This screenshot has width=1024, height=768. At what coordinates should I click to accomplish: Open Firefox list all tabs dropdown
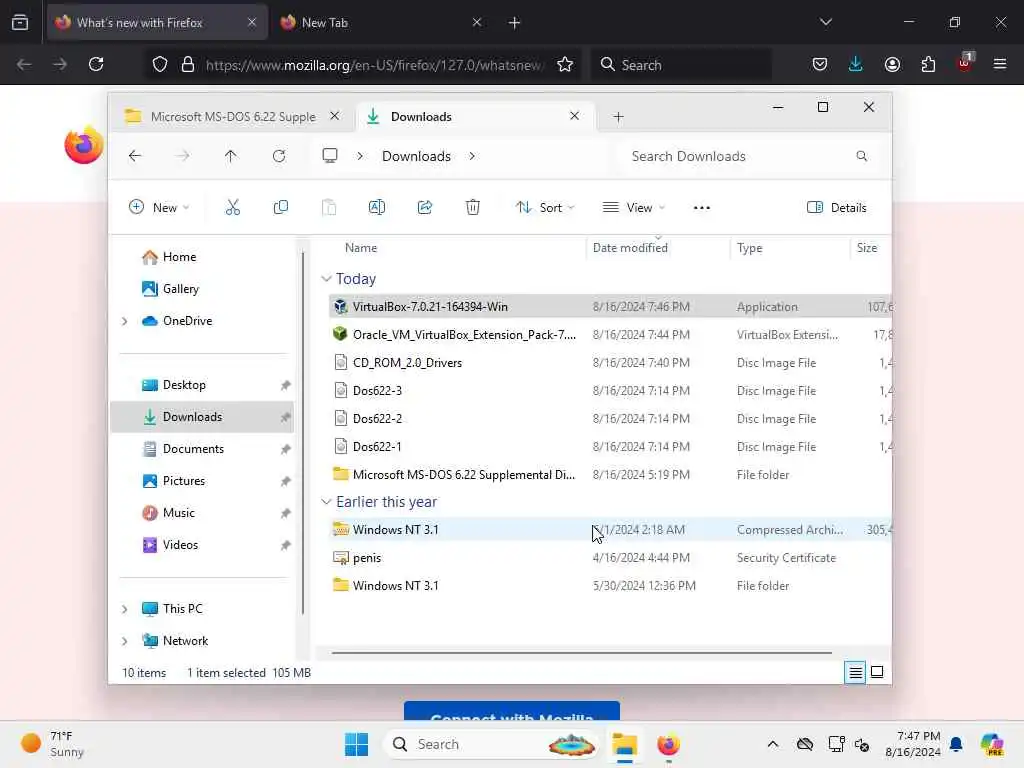click(825, 22)
